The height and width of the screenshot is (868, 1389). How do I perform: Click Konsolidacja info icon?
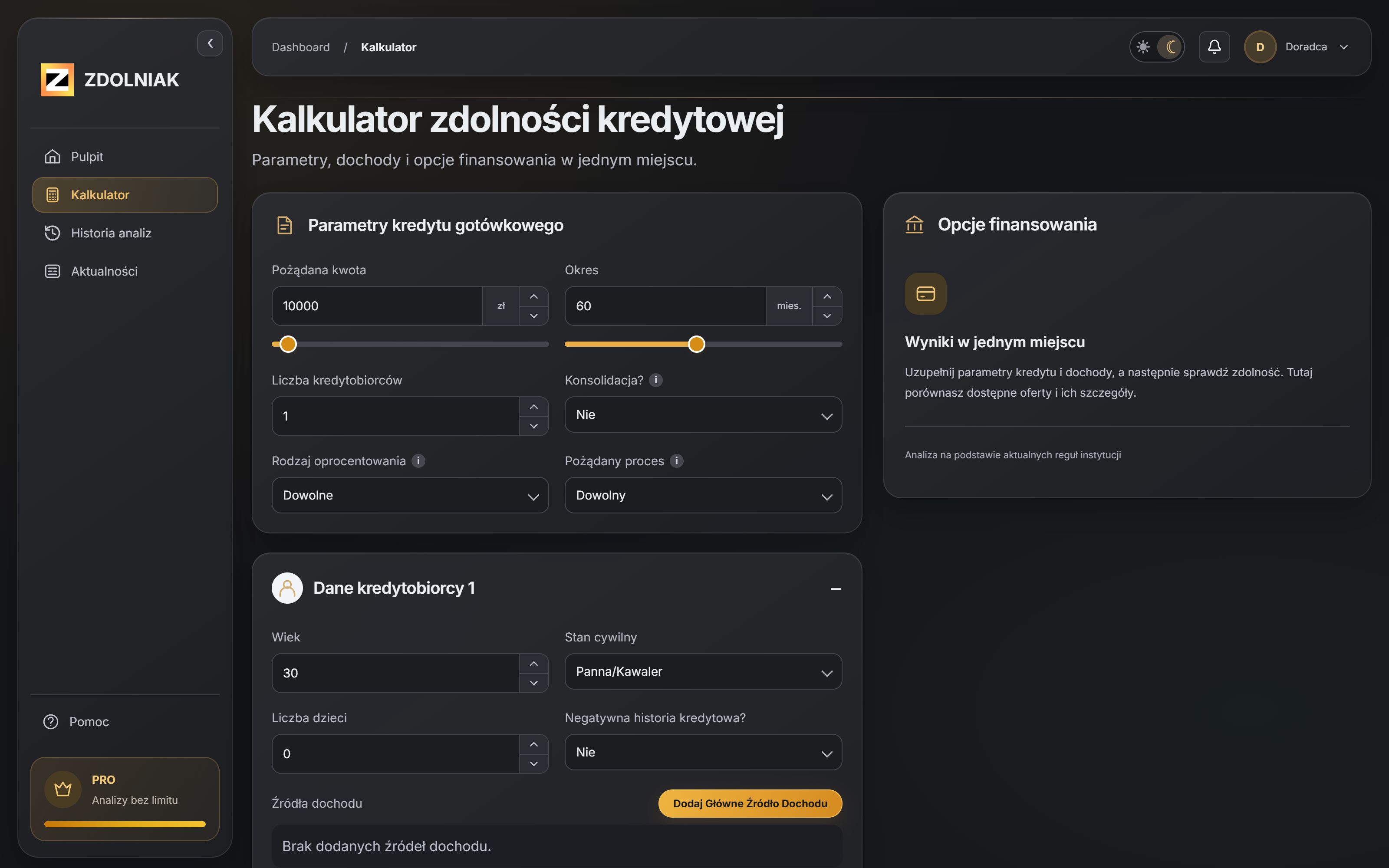[655, 380]
